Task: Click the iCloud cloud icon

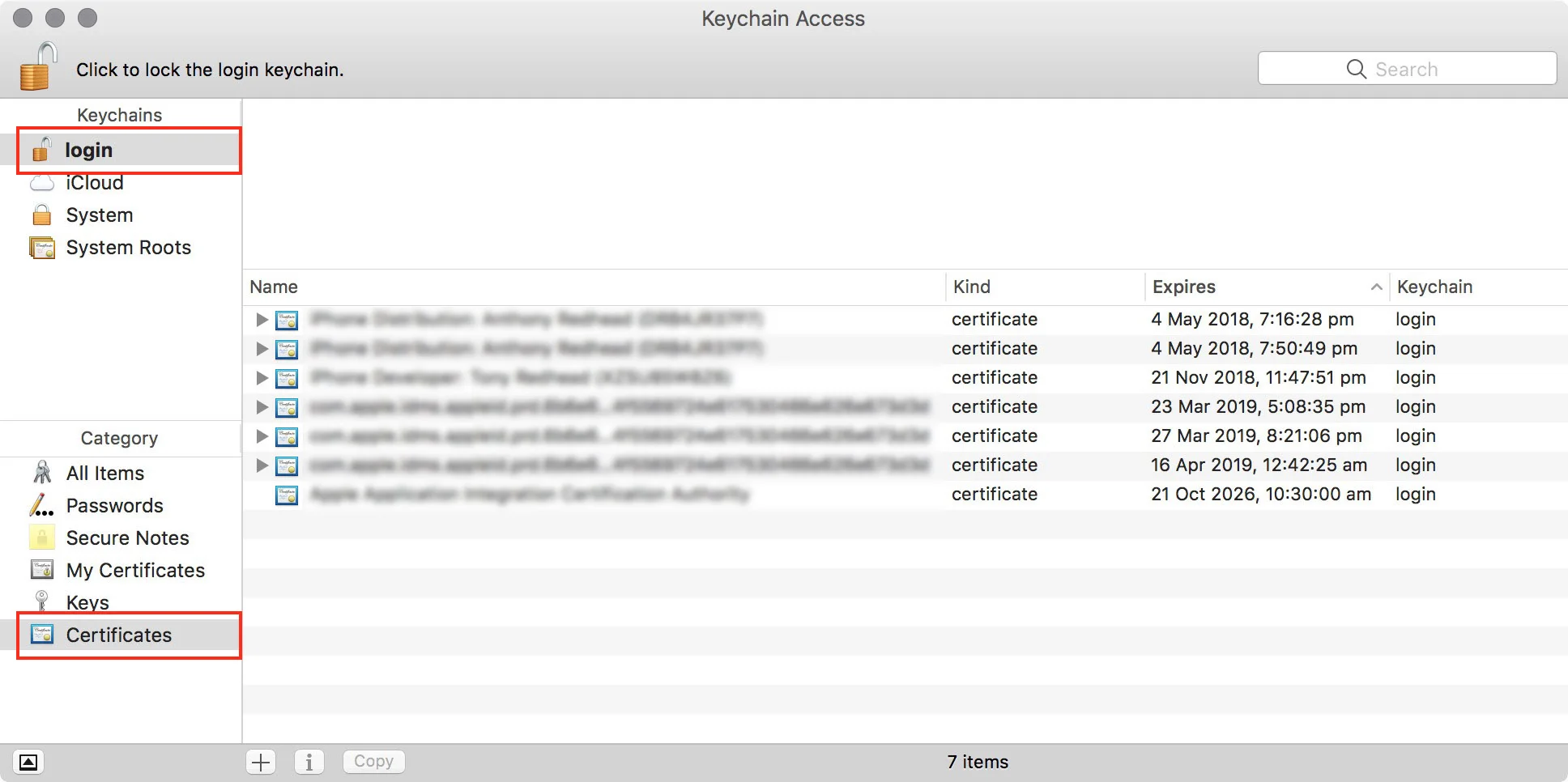Action: (42, 184)
